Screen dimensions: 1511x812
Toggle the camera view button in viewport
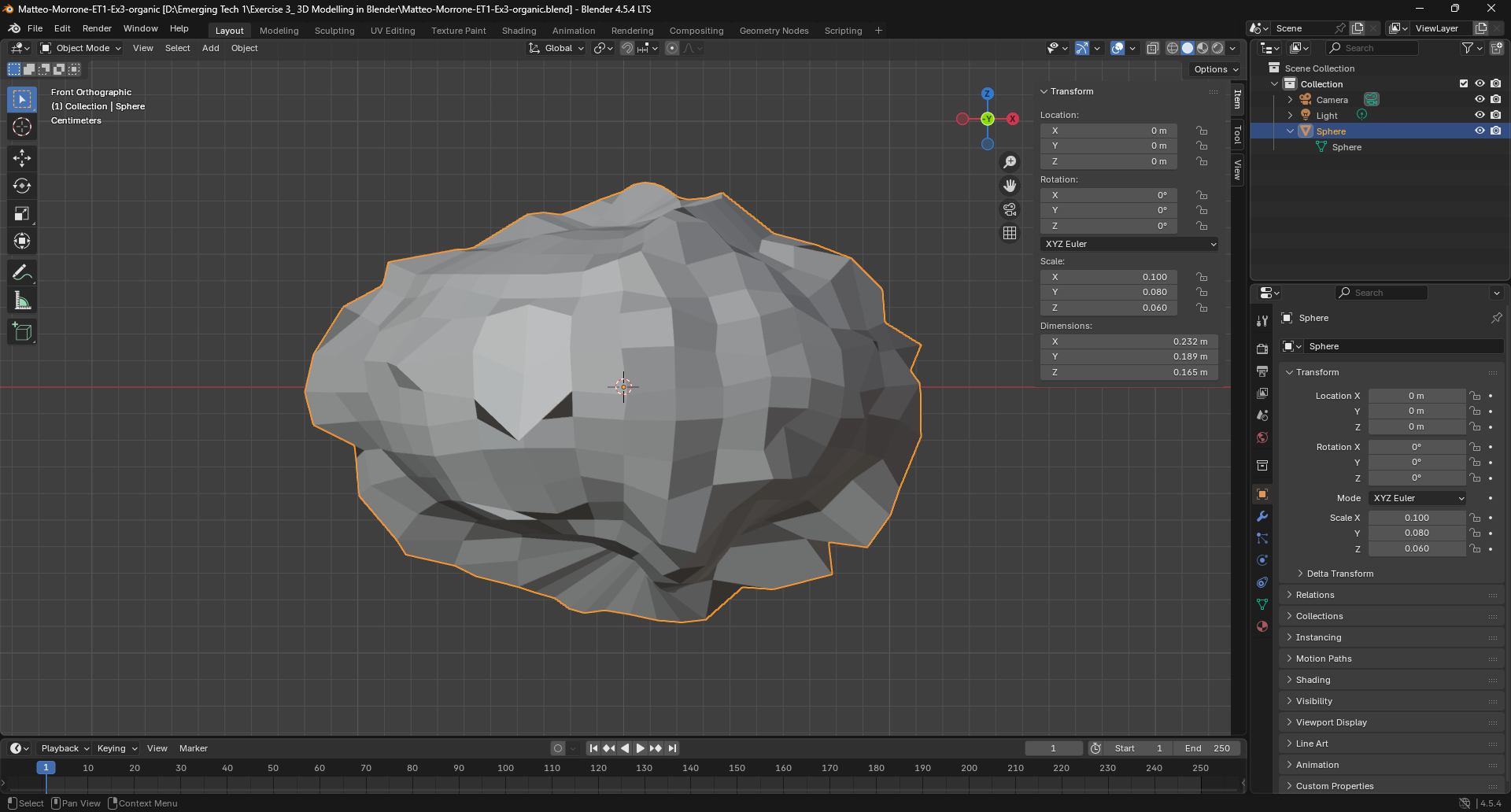coord(1010,209)
